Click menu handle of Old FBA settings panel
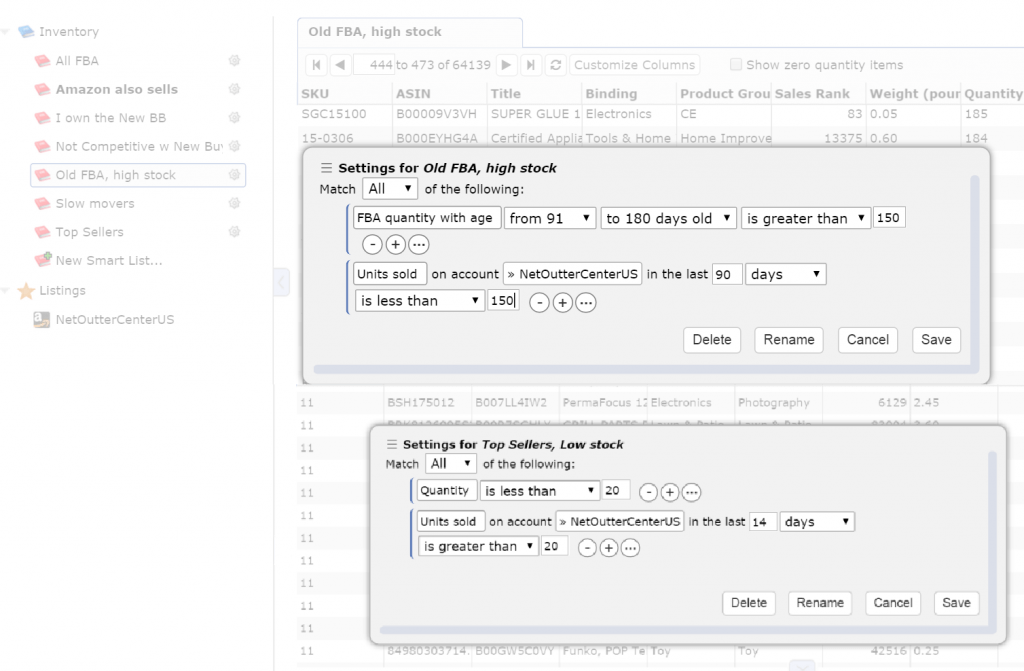Image resolution: width=1024 pixels, height=671 pixels. [x=327, y=168]
